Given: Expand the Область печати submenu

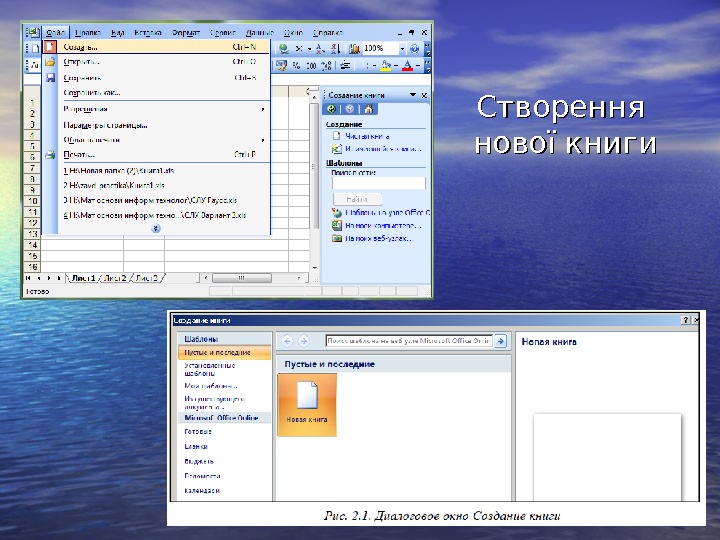Looking at the screenshot, I should [156, 140].
